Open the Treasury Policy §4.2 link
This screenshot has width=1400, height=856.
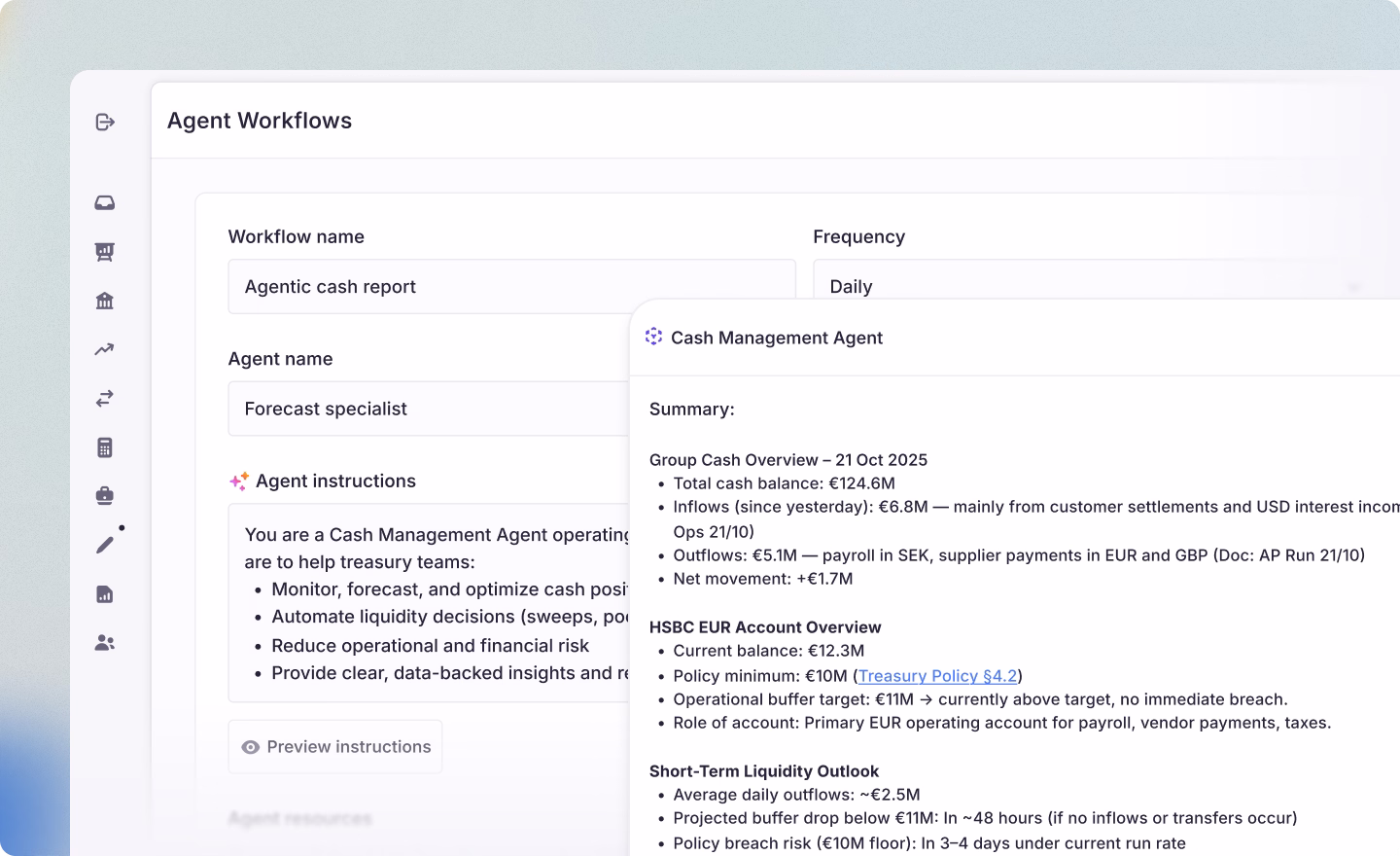(x=937, y=676)
